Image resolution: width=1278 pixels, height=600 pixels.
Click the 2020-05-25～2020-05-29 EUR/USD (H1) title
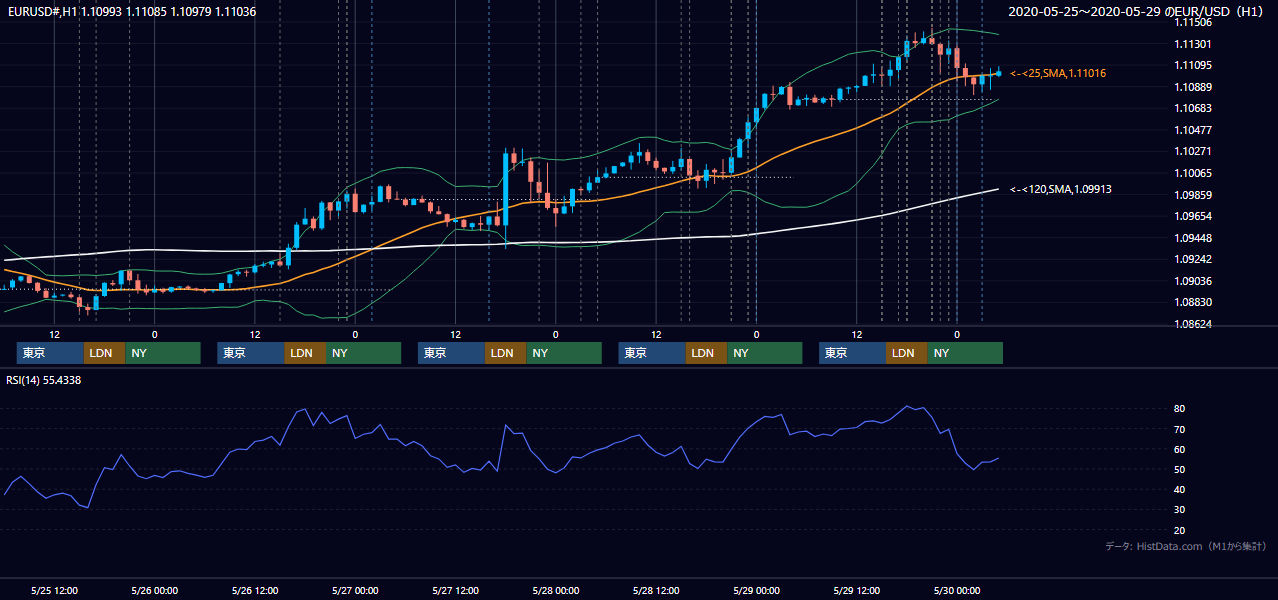[1137, 11]
